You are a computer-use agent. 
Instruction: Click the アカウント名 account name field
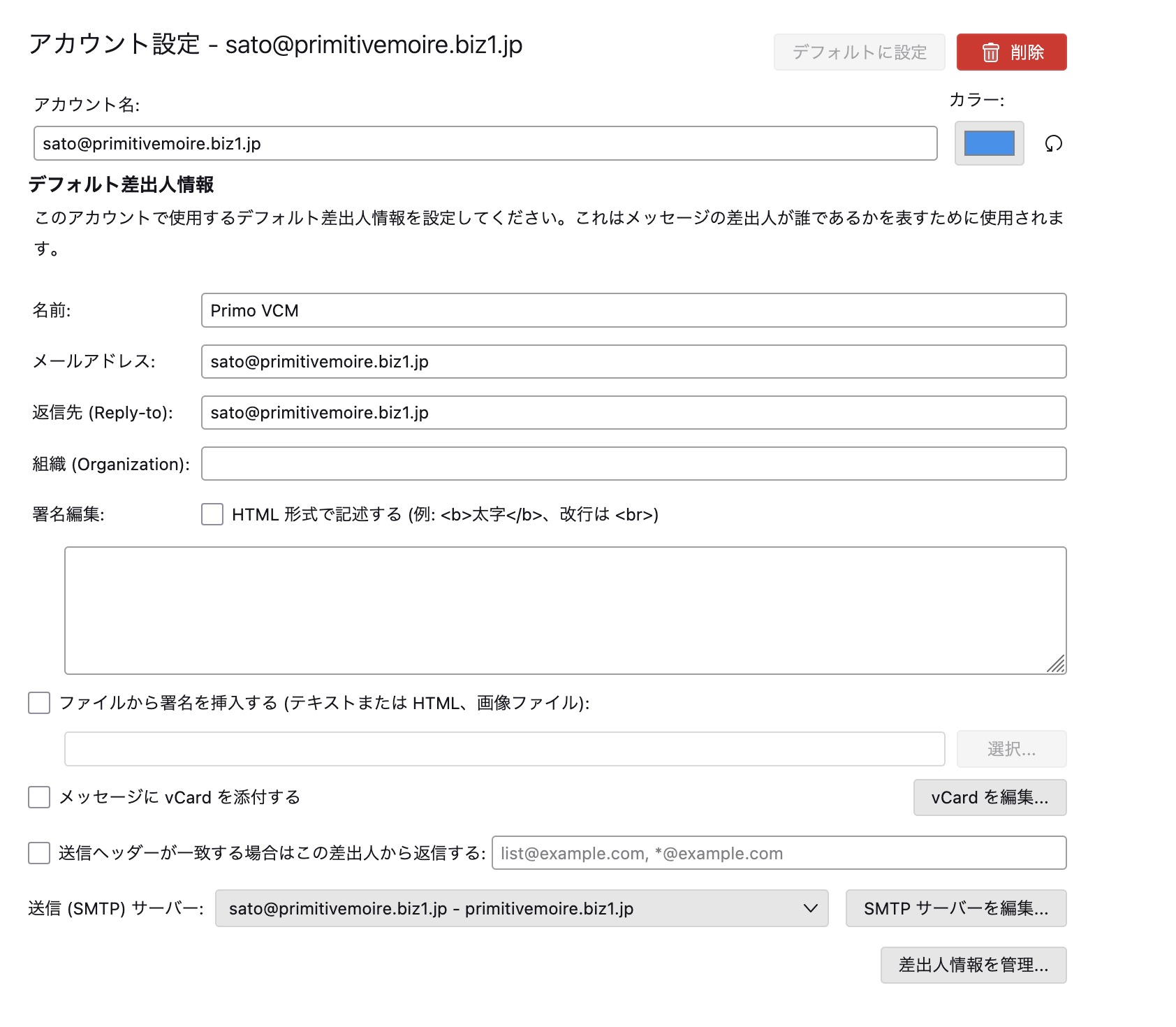[485, 144]
